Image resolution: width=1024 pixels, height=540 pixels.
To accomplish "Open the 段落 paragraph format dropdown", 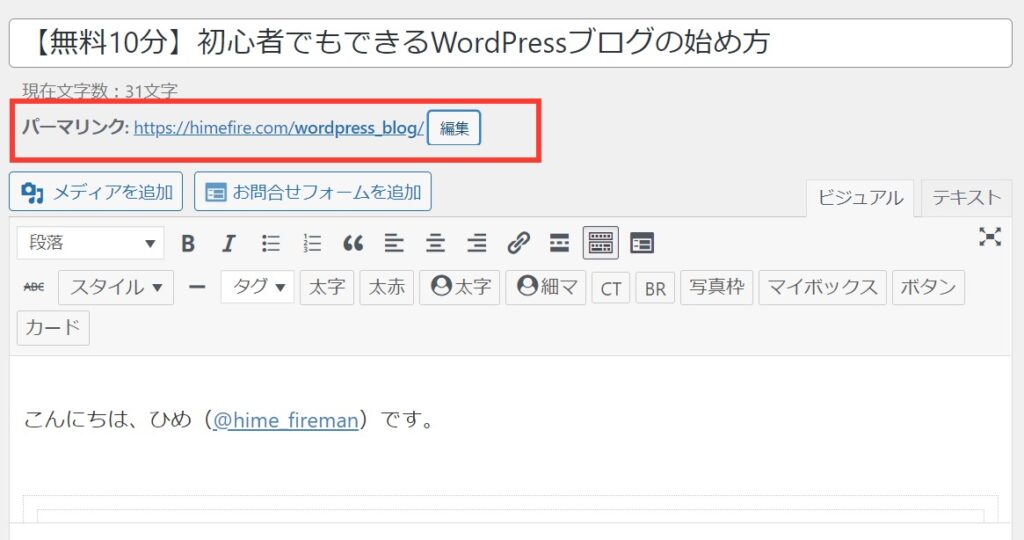I will [x=90, y=243].
